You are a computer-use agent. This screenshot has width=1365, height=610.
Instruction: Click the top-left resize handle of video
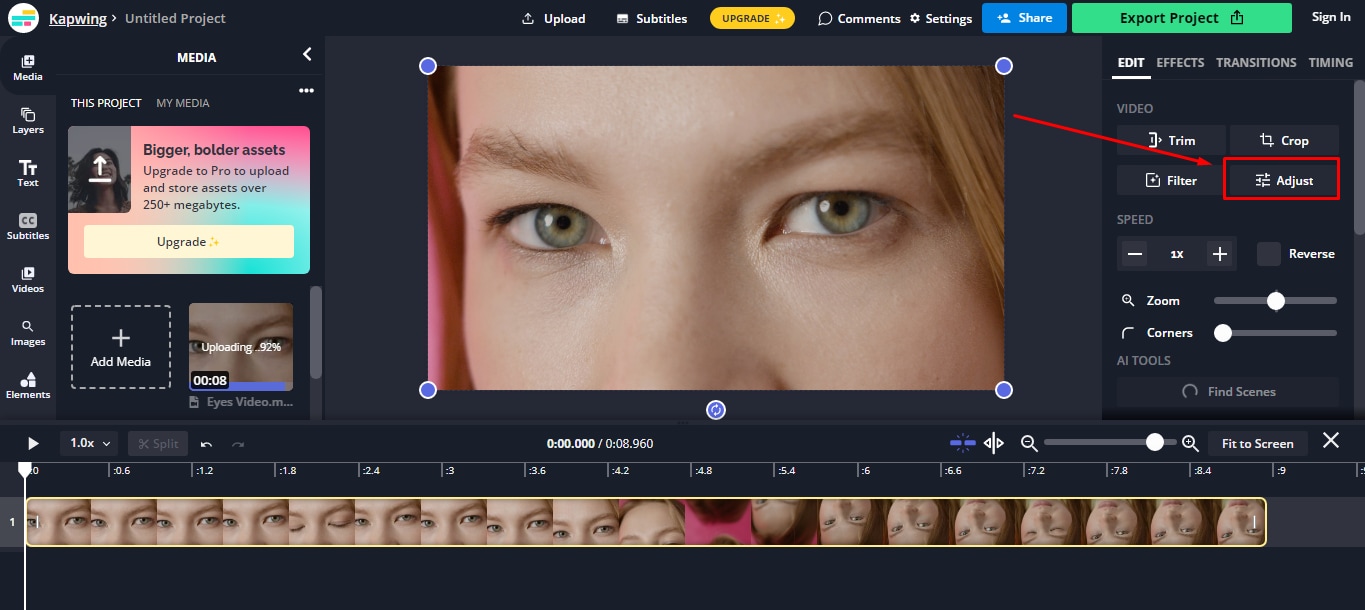428,66
